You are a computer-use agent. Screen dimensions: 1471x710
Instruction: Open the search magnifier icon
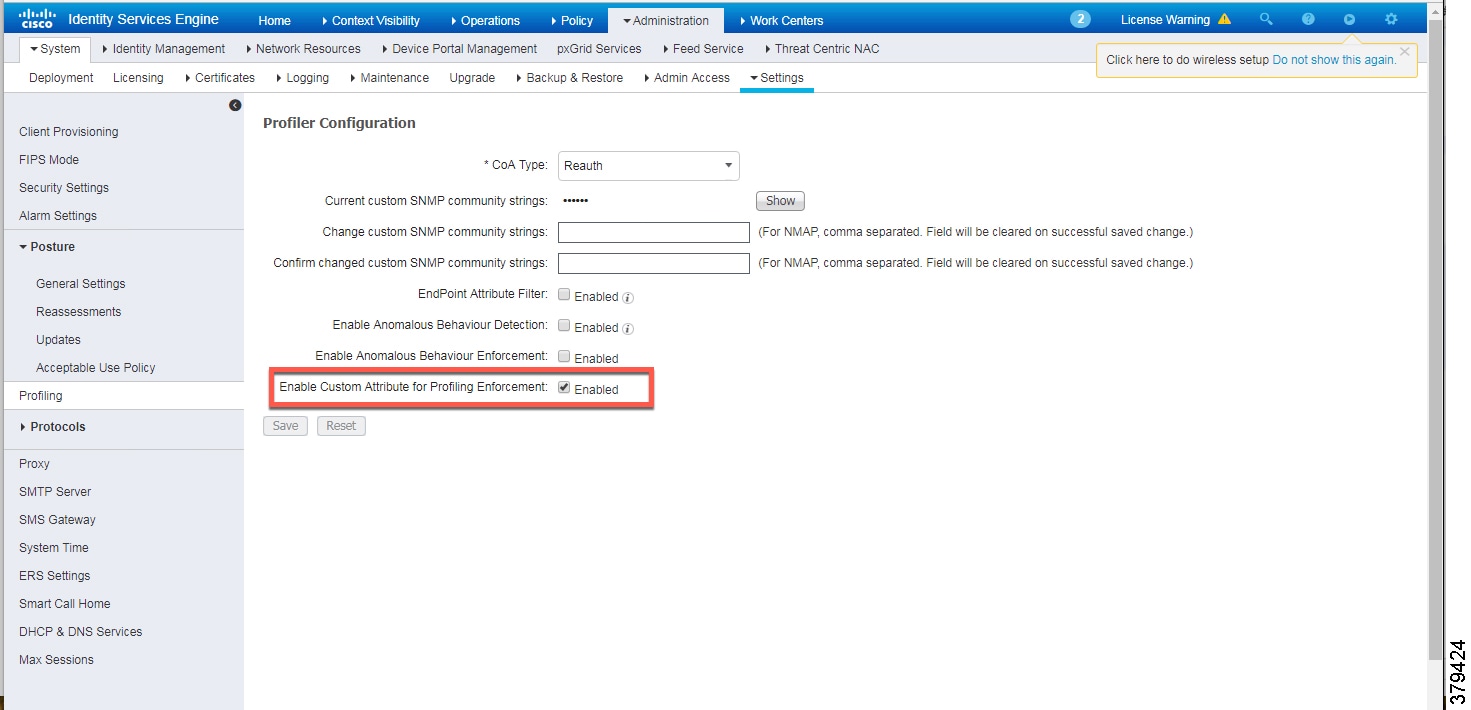pyautogui.click(x=1266, y=19)
